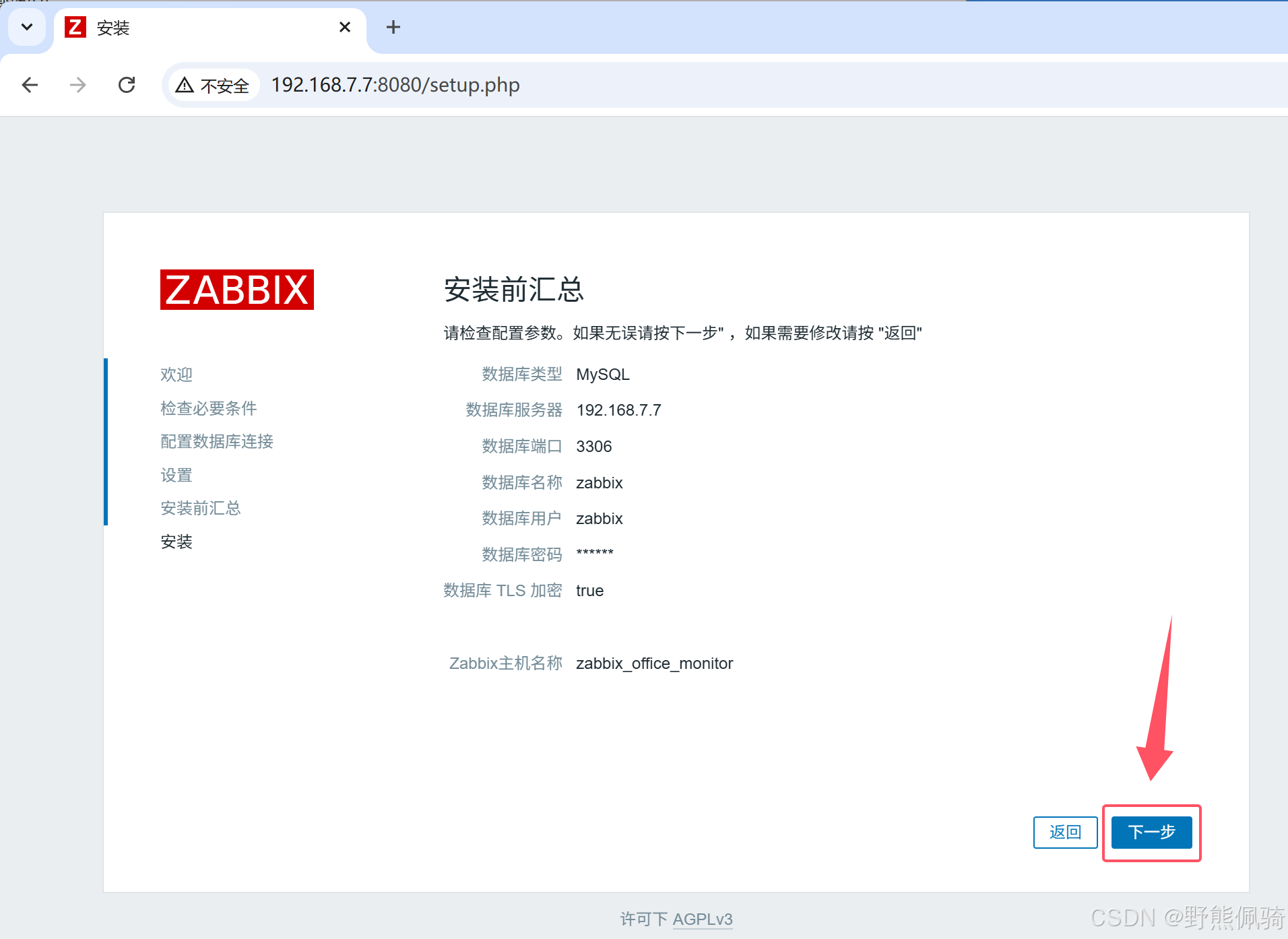Open the AGPLv3 license link

(x=702, y=919)
